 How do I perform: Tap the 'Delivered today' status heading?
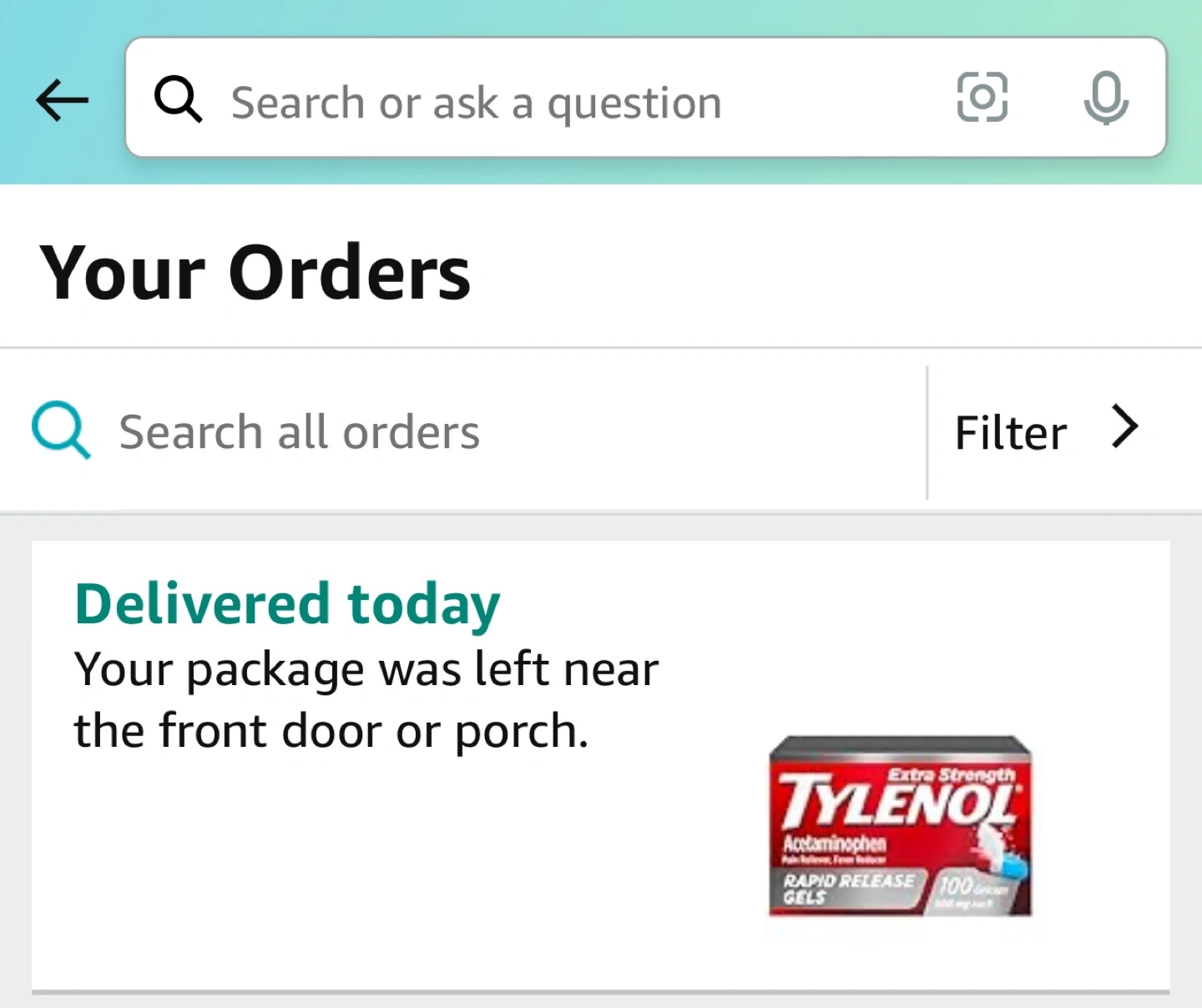pos(287,604)
